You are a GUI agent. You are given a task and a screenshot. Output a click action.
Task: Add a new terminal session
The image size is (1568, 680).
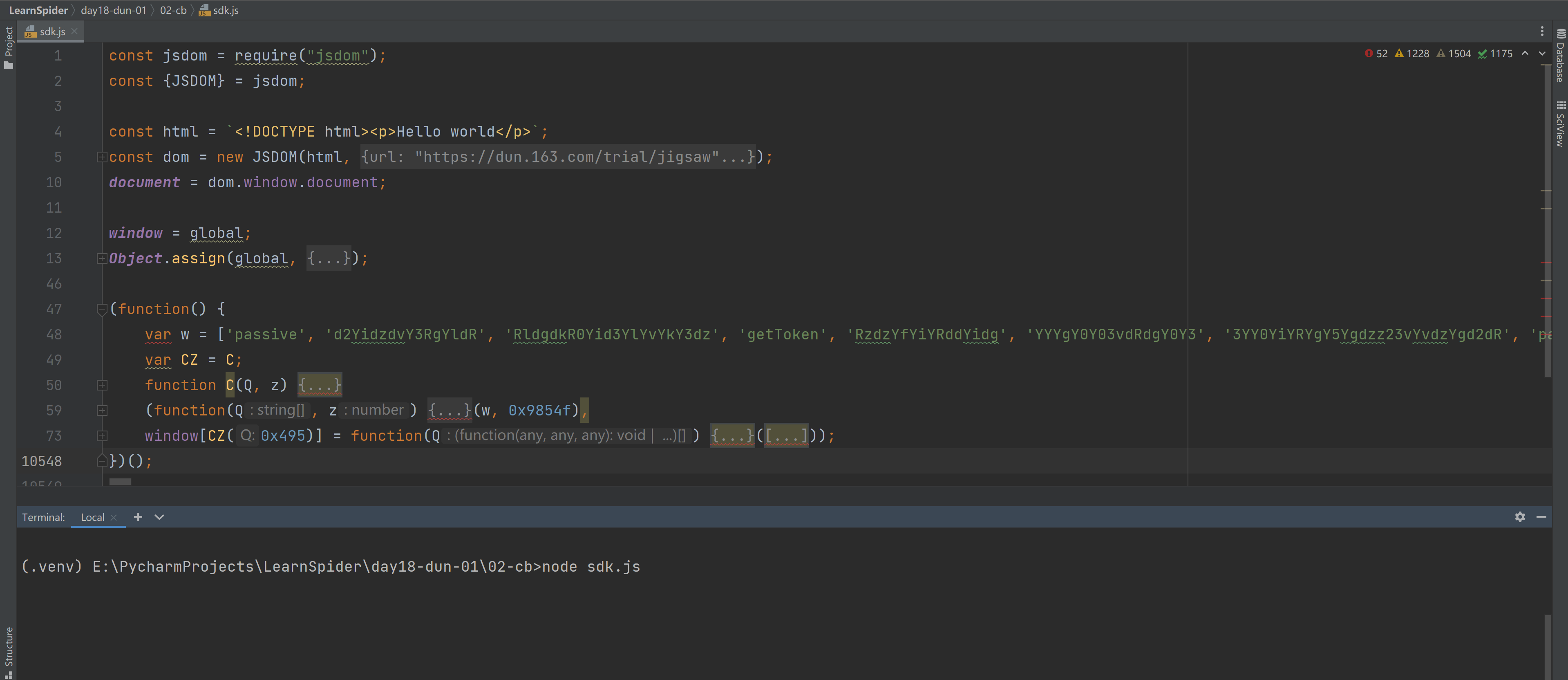[138, 517]
